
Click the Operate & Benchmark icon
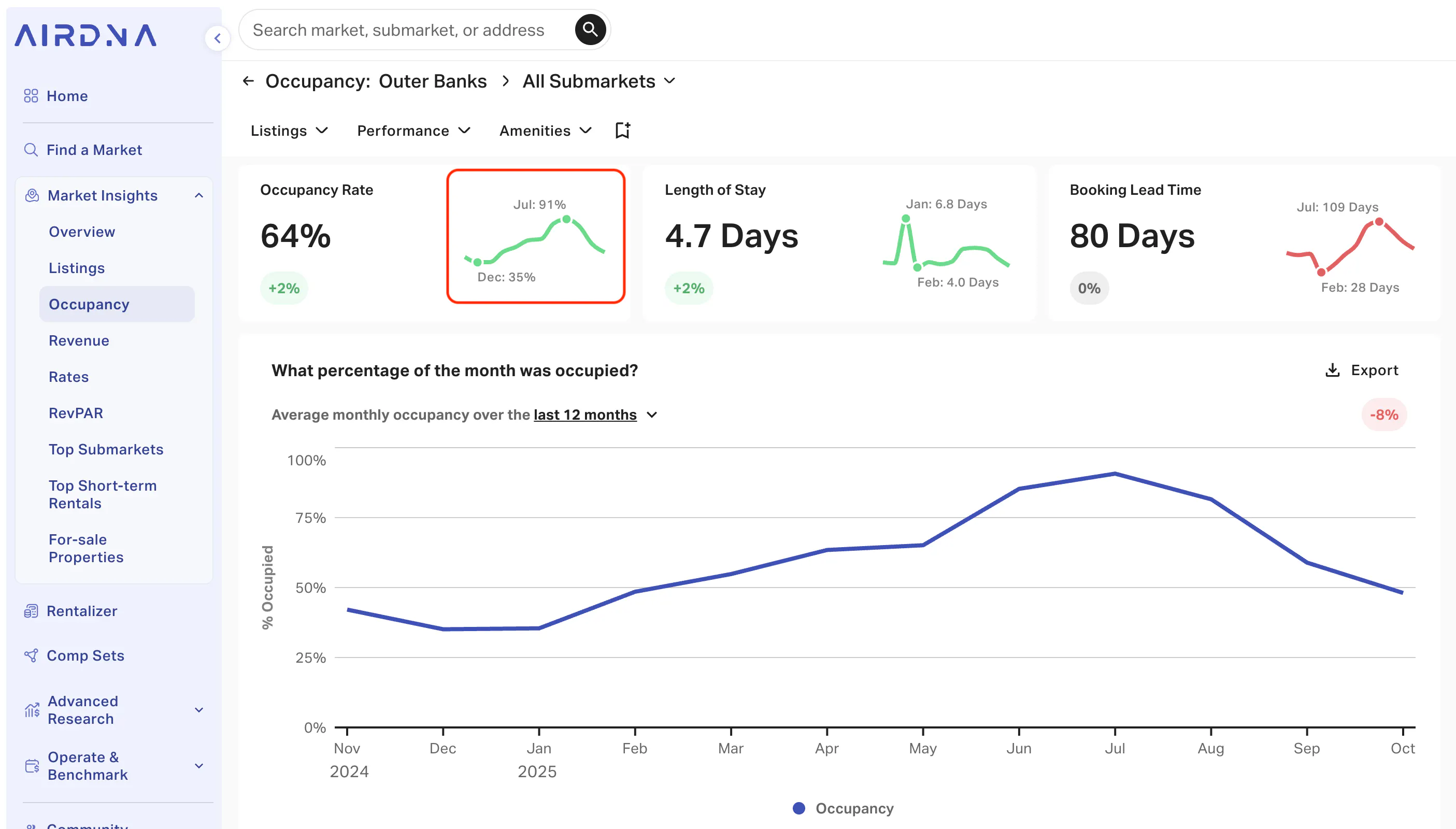(x=32, y=766)
